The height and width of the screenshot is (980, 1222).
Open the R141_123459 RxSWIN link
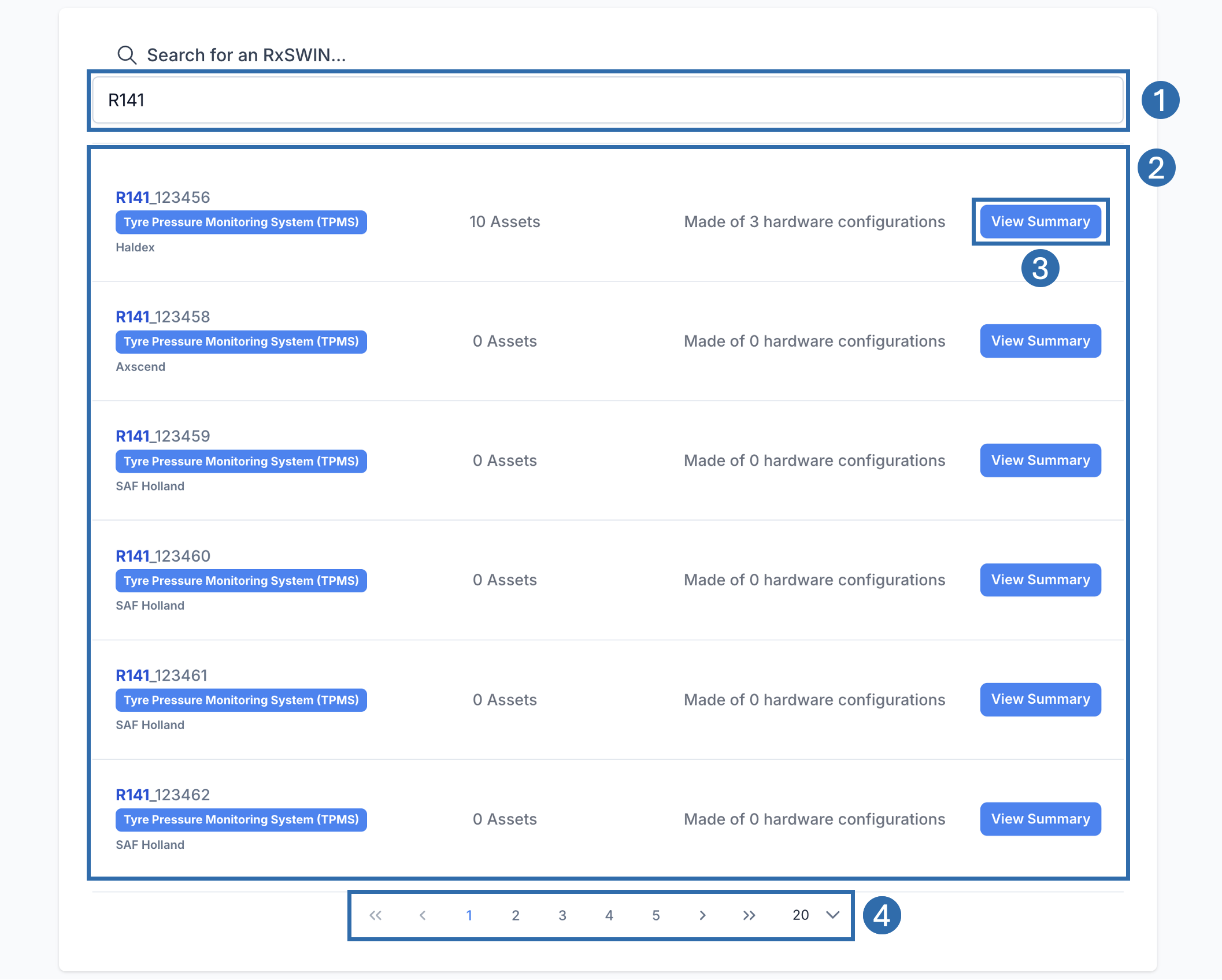[162, 436]
